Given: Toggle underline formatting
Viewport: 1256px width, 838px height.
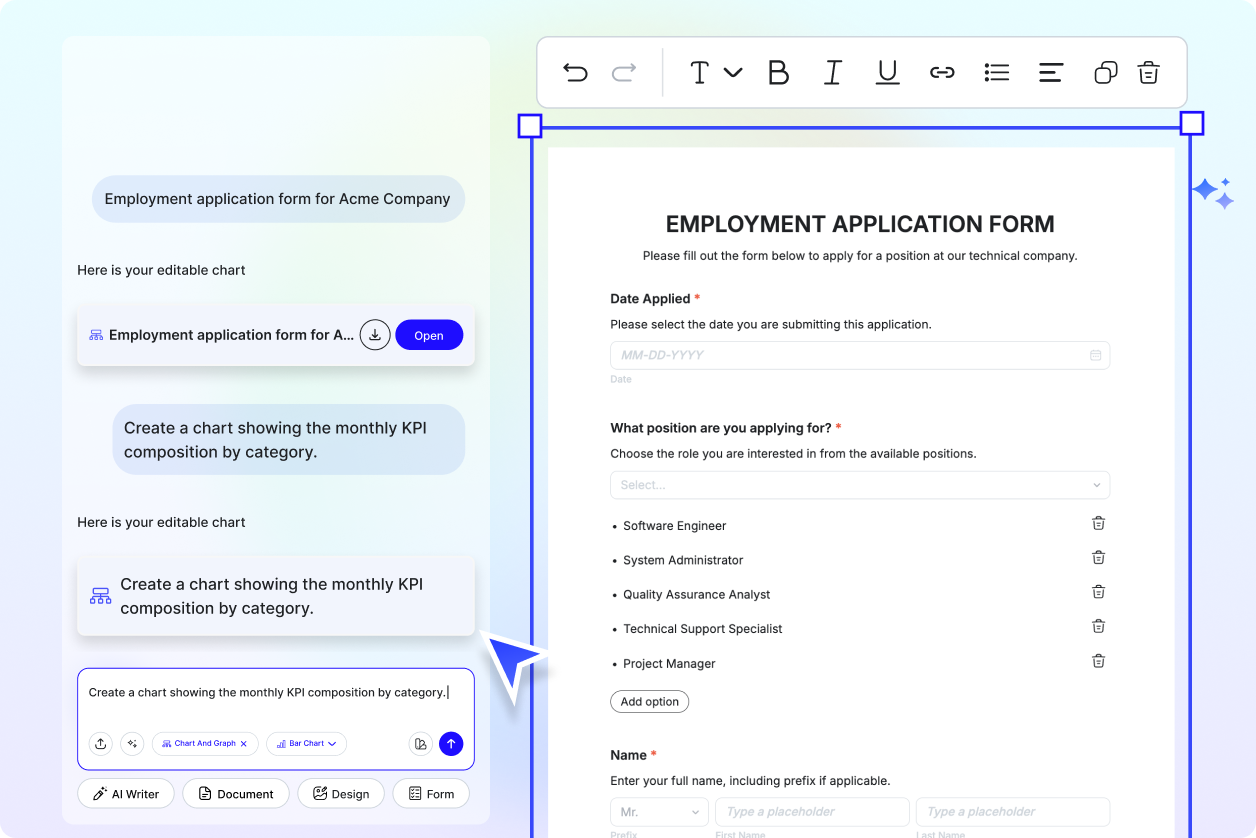Looking at the screenshot, I should coord(887,72).
